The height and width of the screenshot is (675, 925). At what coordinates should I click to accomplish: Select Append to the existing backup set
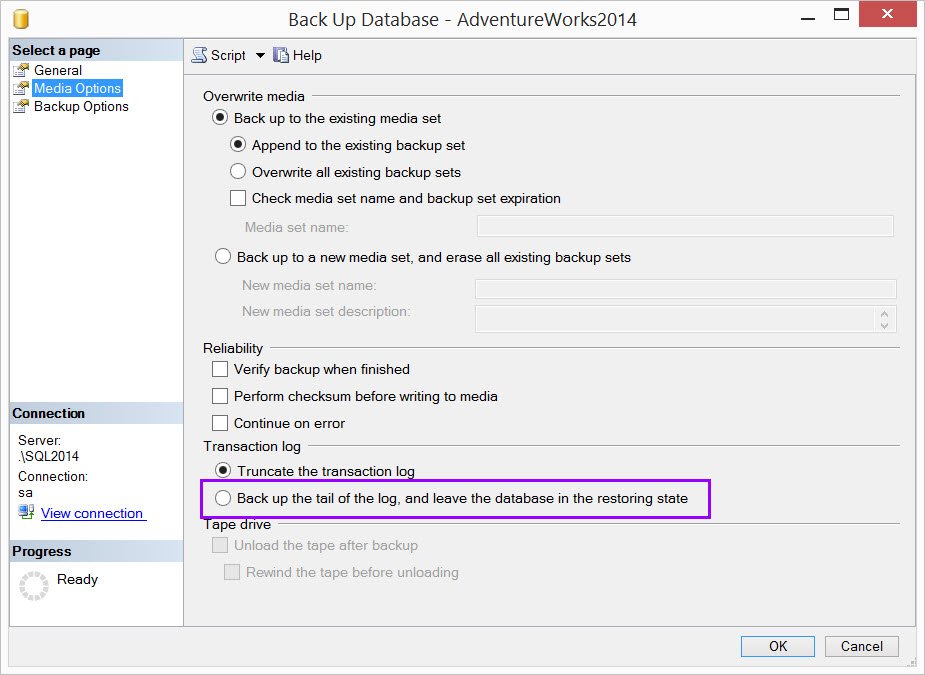(238, 145)
